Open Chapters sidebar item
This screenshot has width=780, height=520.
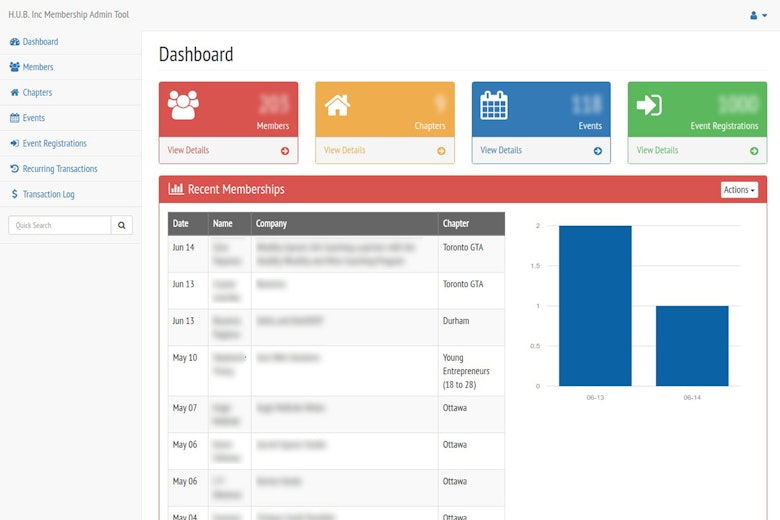37,93
